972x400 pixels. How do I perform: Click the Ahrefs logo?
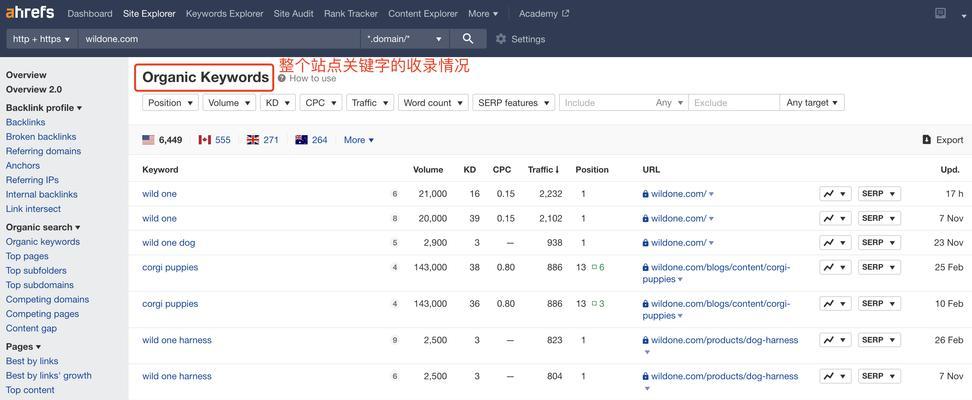[x=30, y=12]
